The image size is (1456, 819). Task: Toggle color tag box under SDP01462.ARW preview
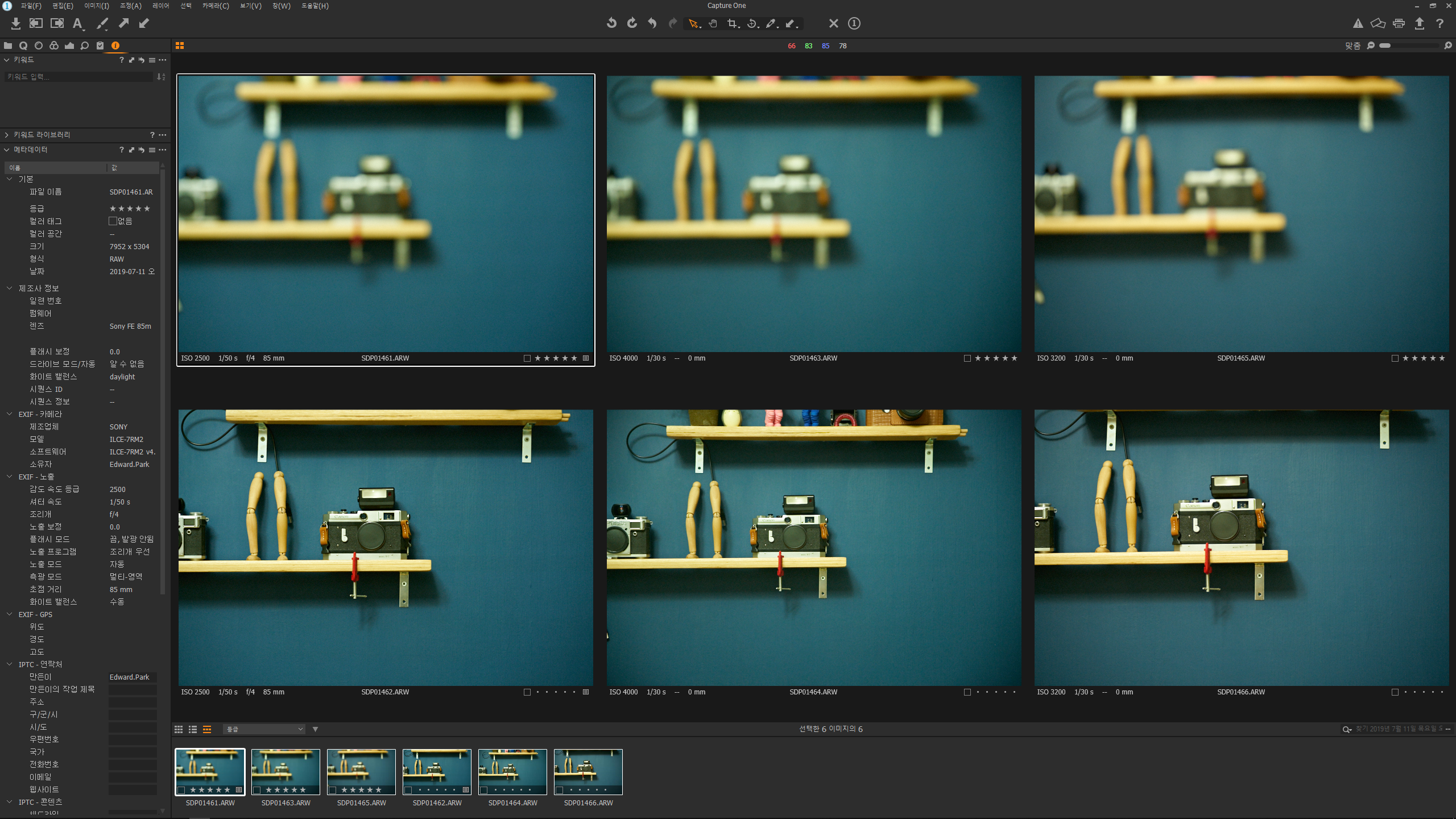[x=527, y=692]
